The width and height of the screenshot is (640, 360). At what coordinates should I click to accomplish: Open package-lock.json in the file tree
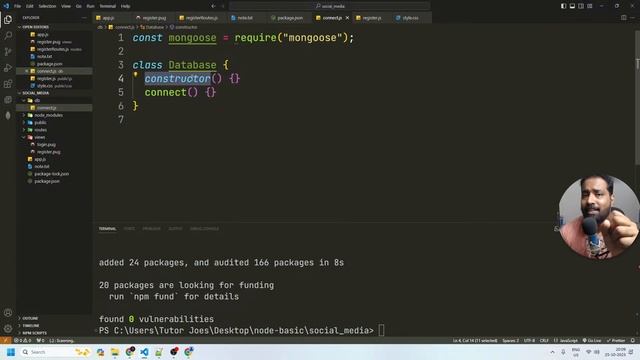pyautogui.click(x=51, y=174)
